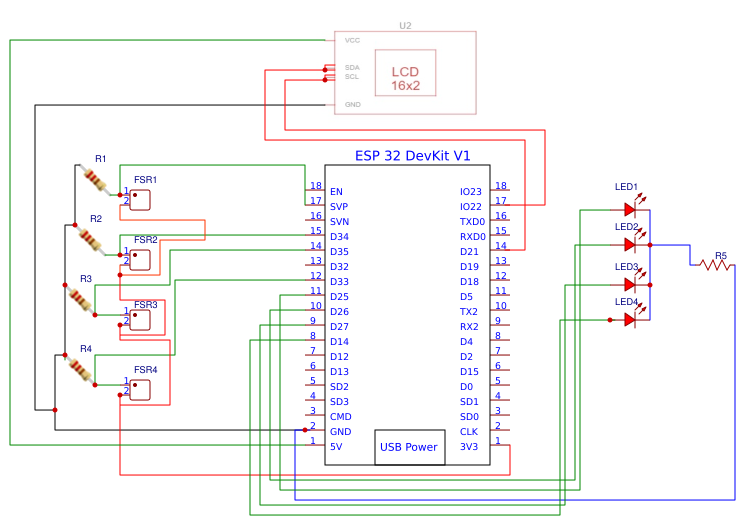Select the LED1 diode symbol
Screen dimensions: 747x525
tap(630, 210)
